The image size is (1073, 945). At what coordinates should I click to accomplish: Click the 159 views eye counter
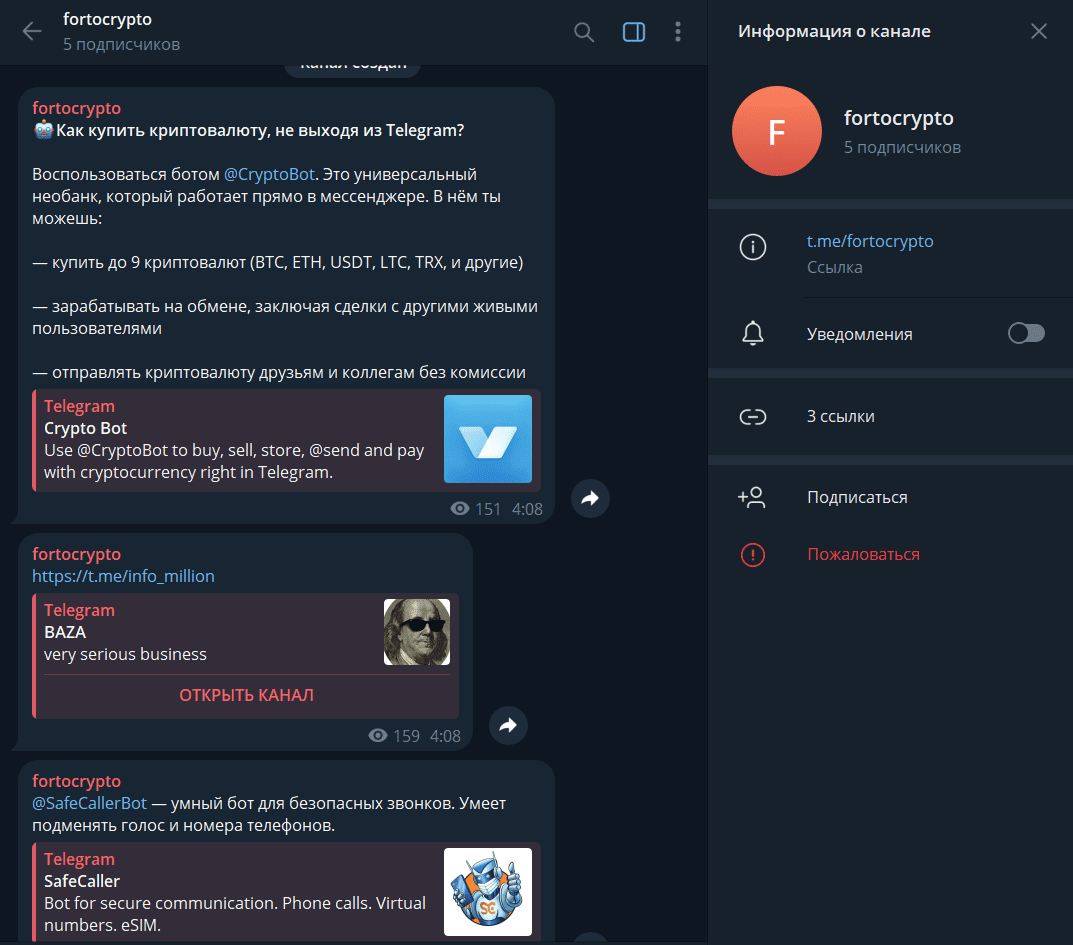(x=393, y=736)
